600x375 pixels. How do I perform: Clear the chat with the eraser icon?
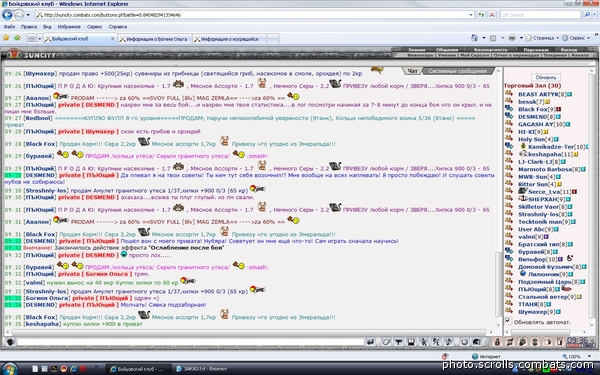386,342
